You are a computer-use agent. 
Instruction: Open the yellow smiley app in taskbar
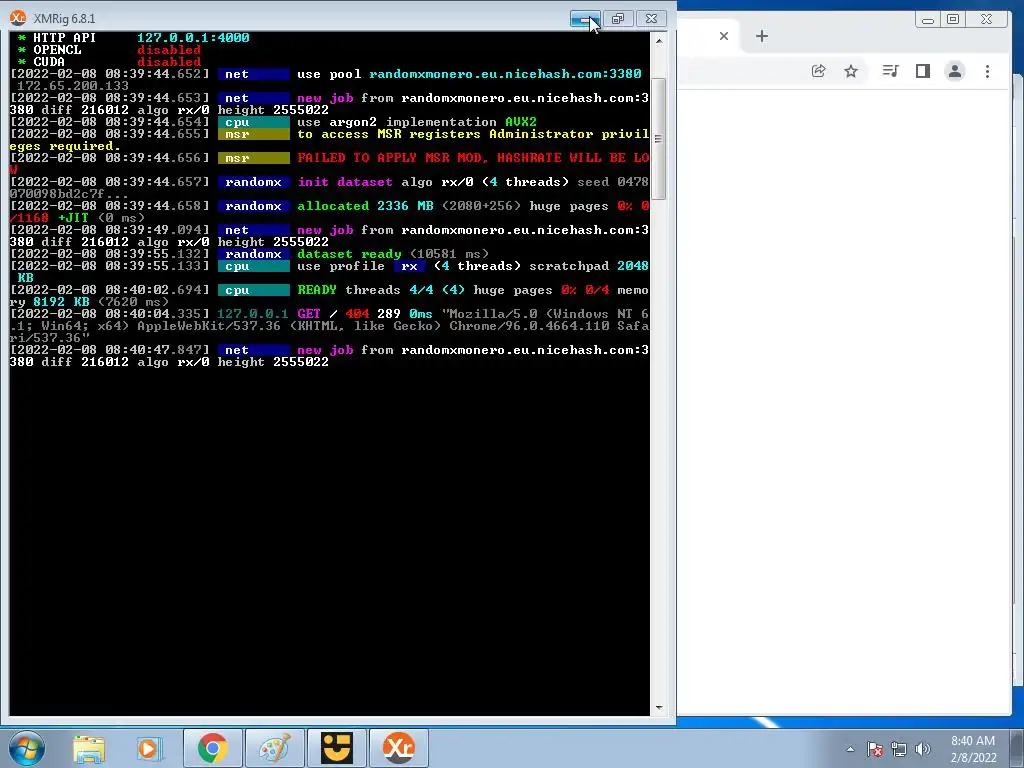(336, 748)
